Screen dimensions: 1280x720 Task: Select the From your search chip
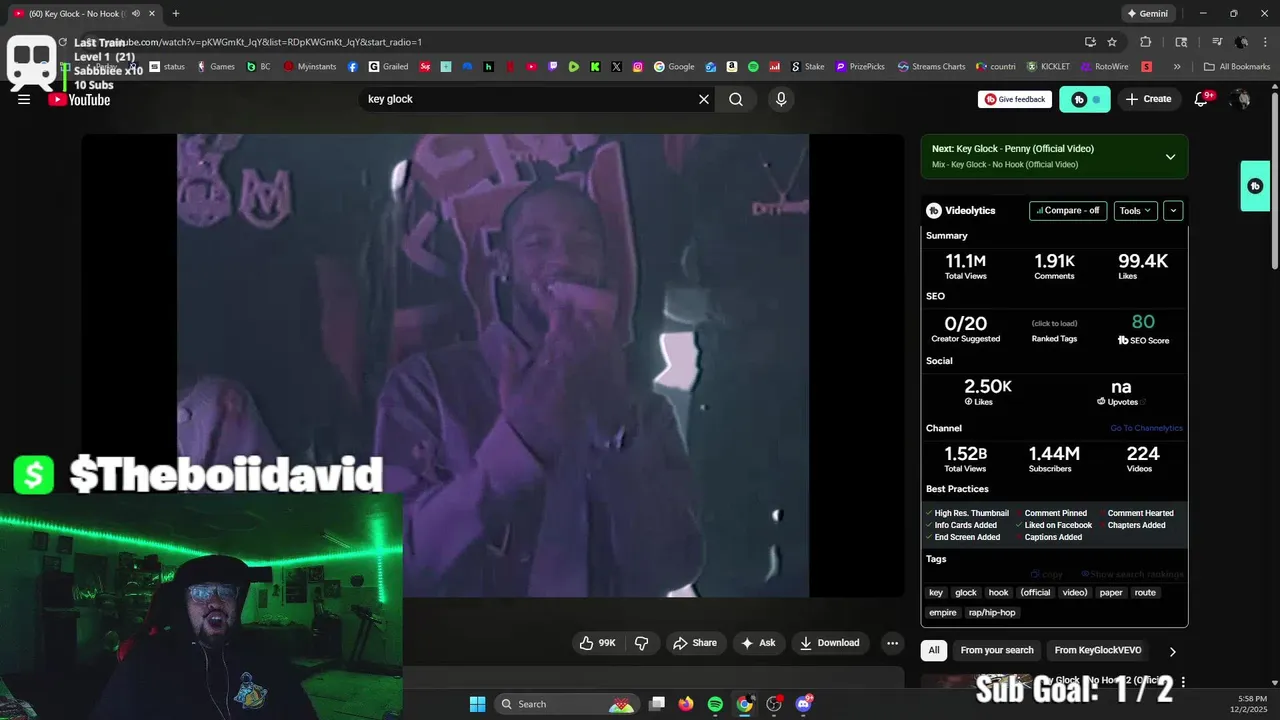(x=997, y=650)
